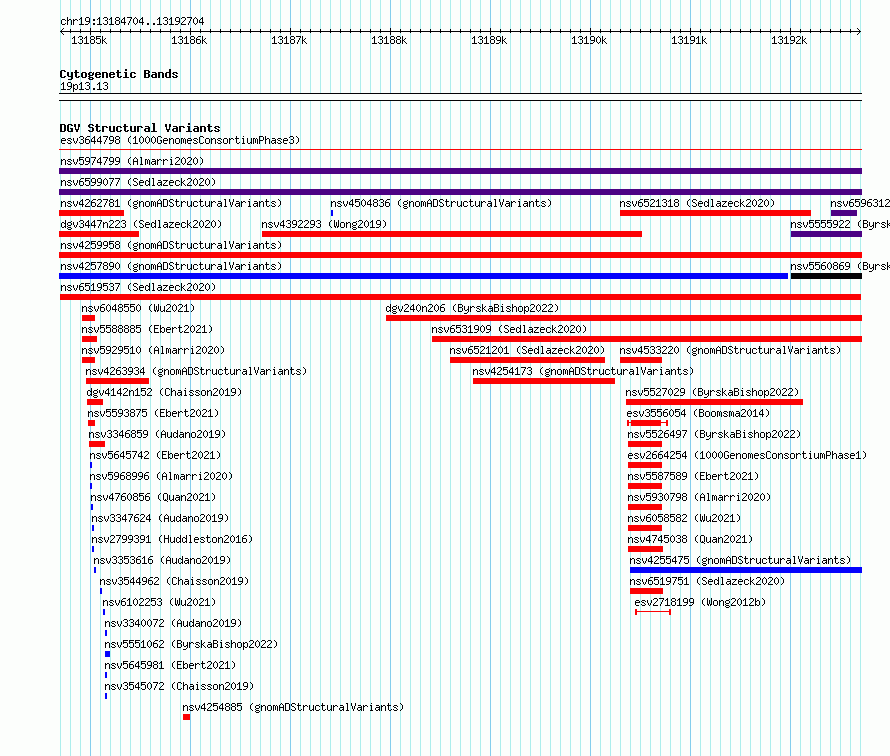Click the nsv4257890 blue variant bar
This screenshot has height=756, width=890.
423,276
